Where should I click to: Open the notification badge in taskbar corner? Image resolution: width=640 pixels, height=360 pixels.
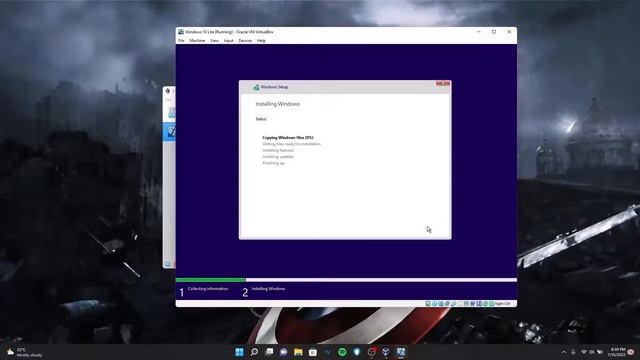pos(631,352)
